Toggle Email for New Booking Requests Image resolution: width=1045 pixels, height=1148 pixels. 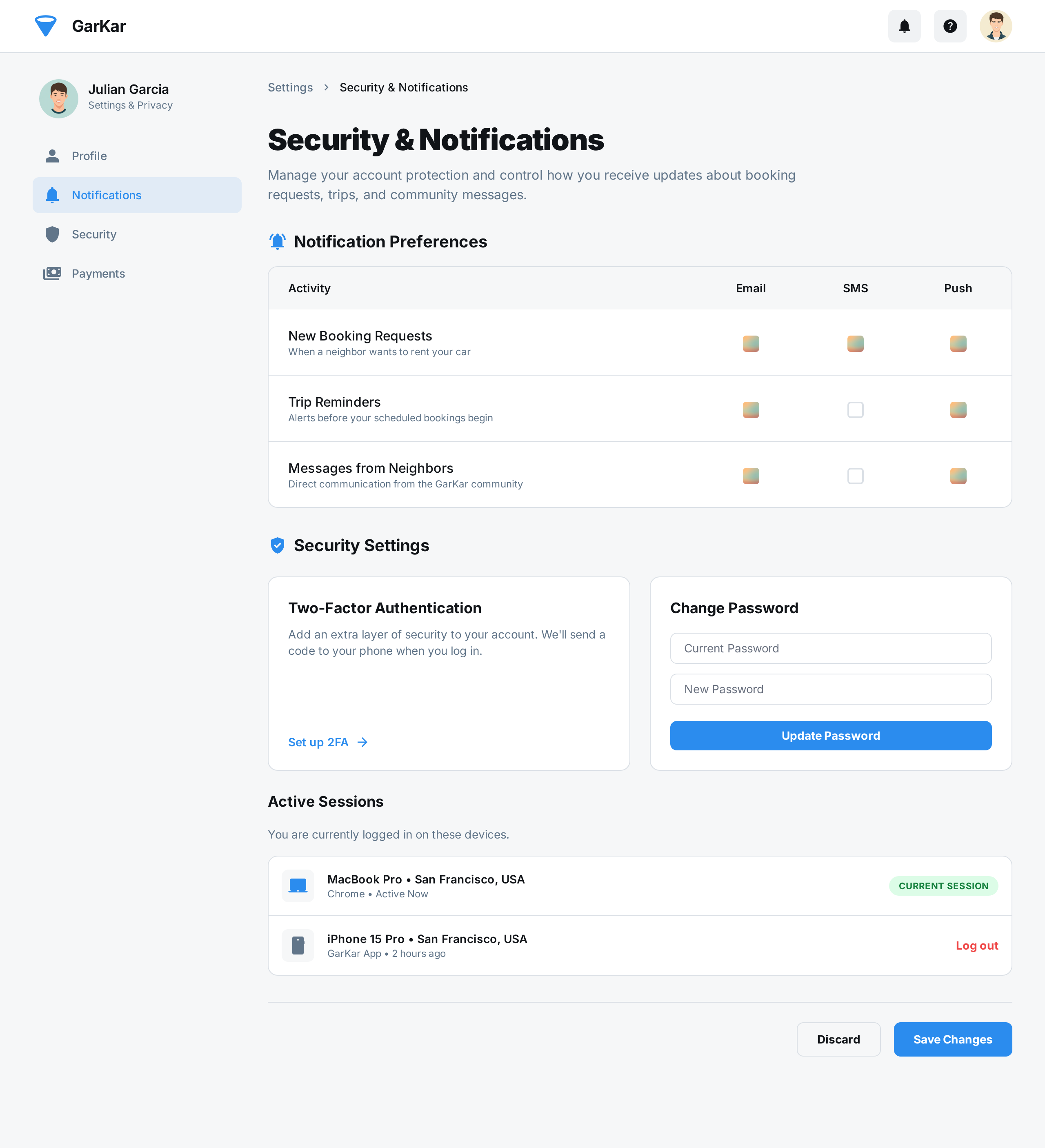[751, 343]
